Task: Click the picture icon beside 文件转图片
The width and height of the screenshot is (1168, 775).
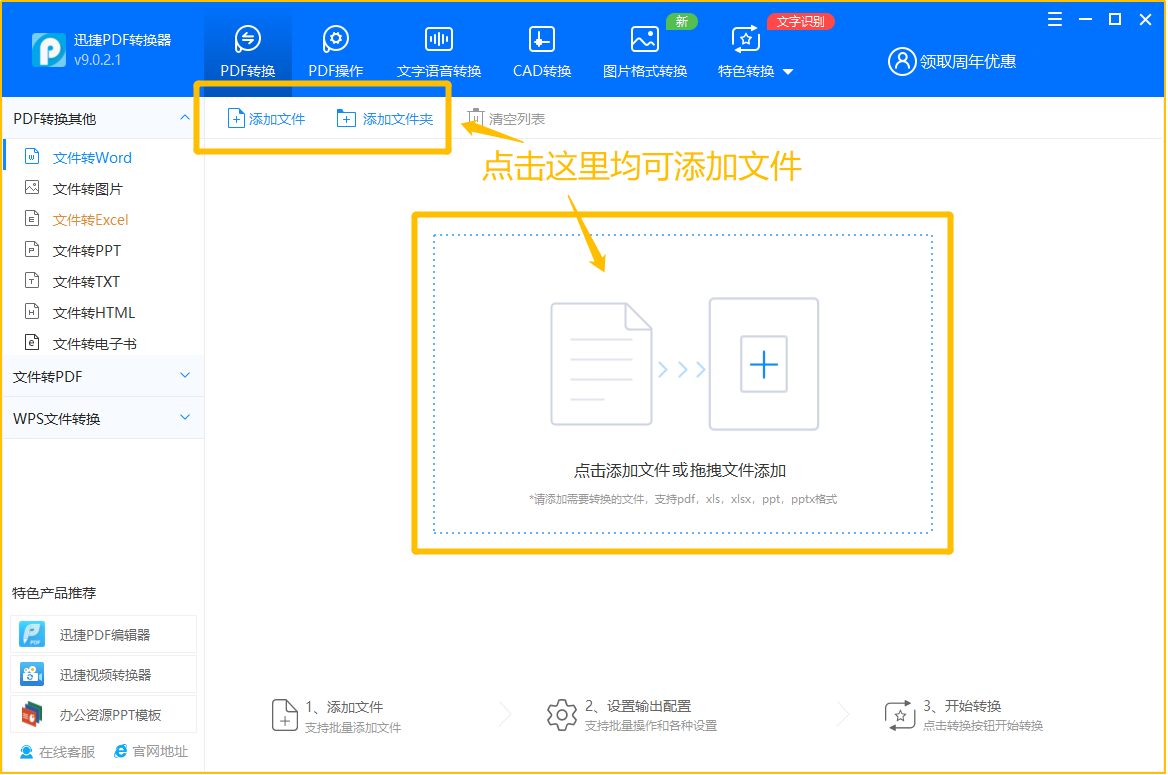Action: (x=32, y=187)
